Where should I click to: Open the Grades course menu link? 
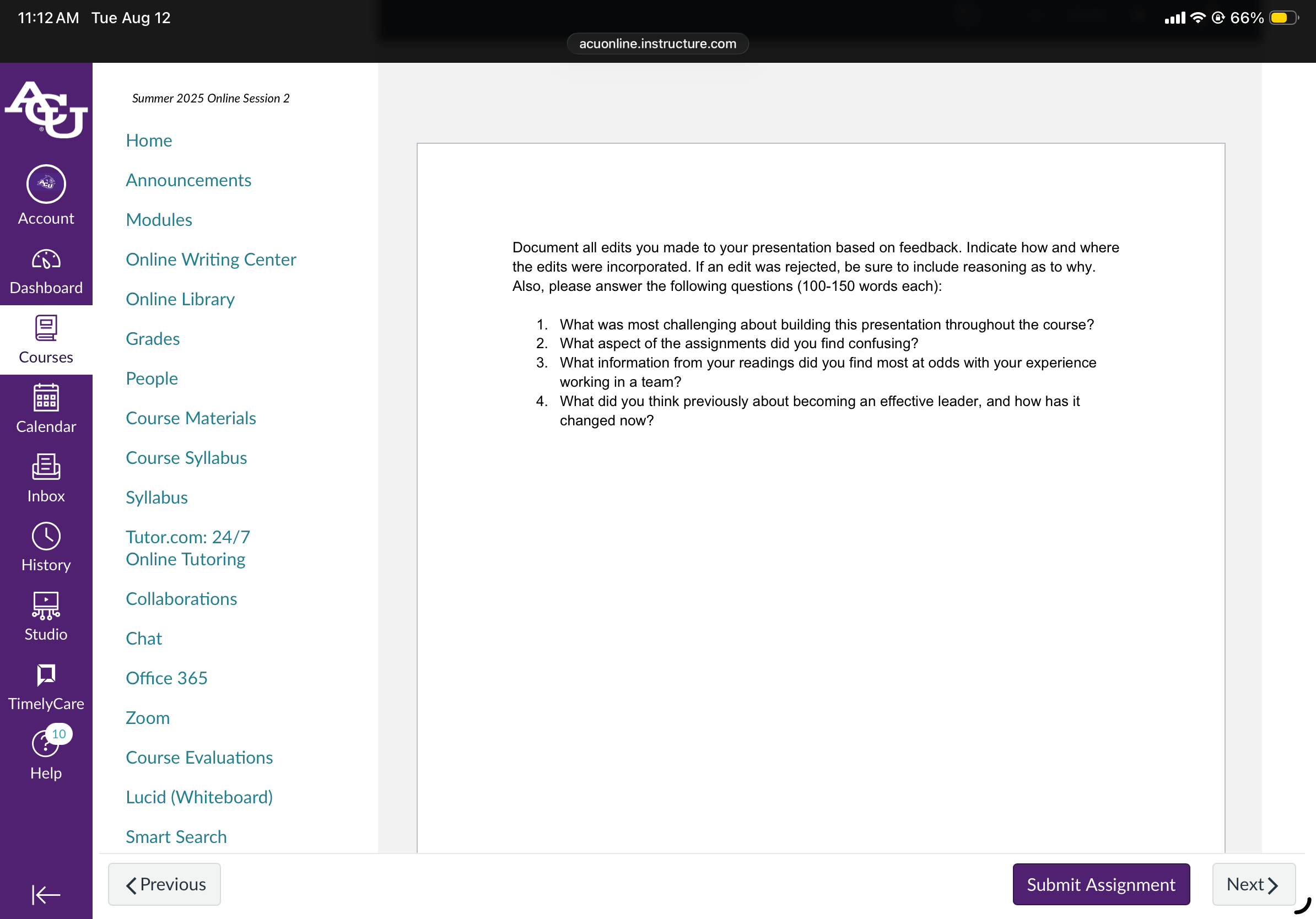coord(153,339)
